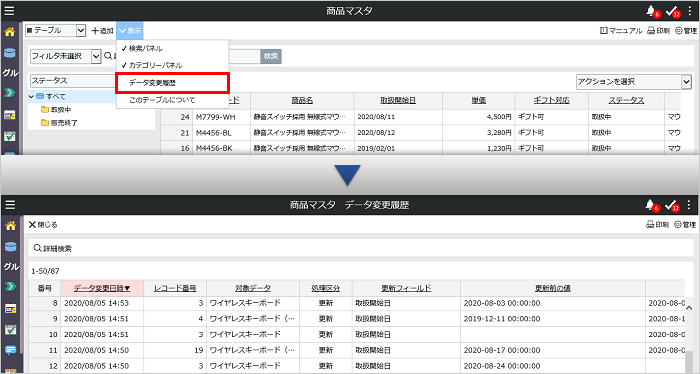Screen dimensions: 700x374
Task: Go to home icon in データ変更履歴 window sidebar
Action: pyautogui.click(x=10, y=225)
